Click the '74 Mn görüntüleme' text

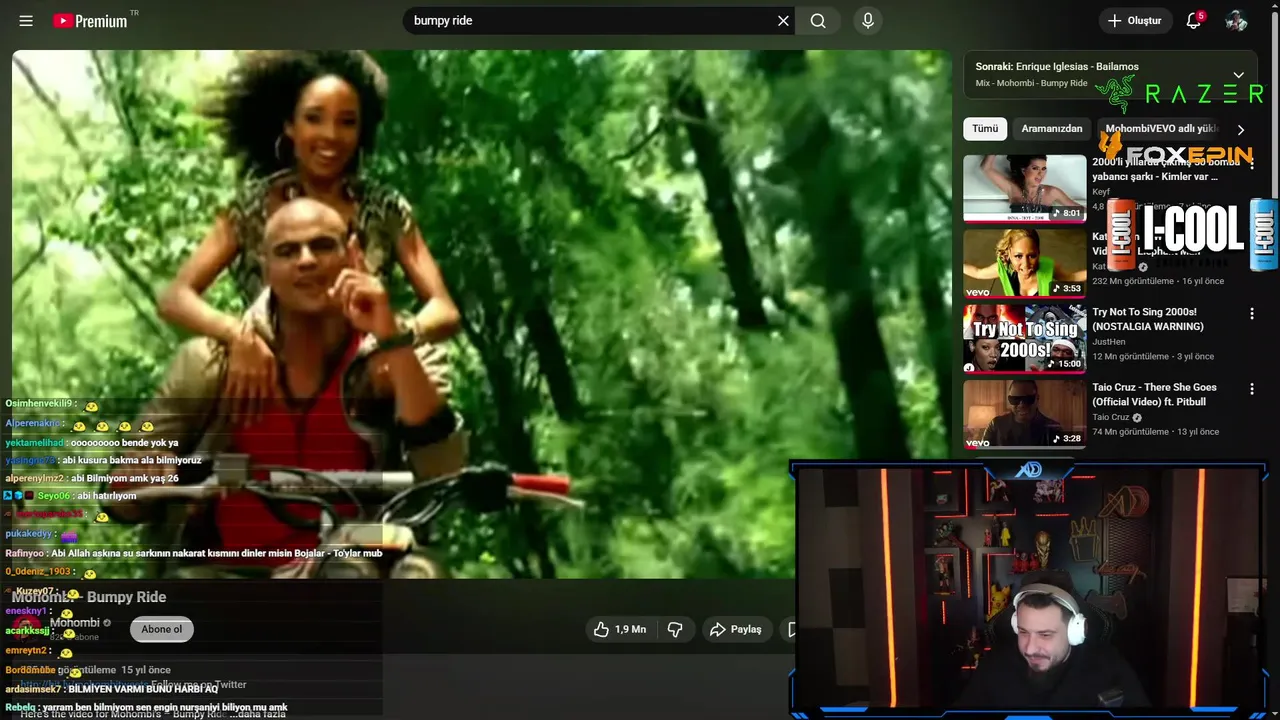coord(1130,432)
